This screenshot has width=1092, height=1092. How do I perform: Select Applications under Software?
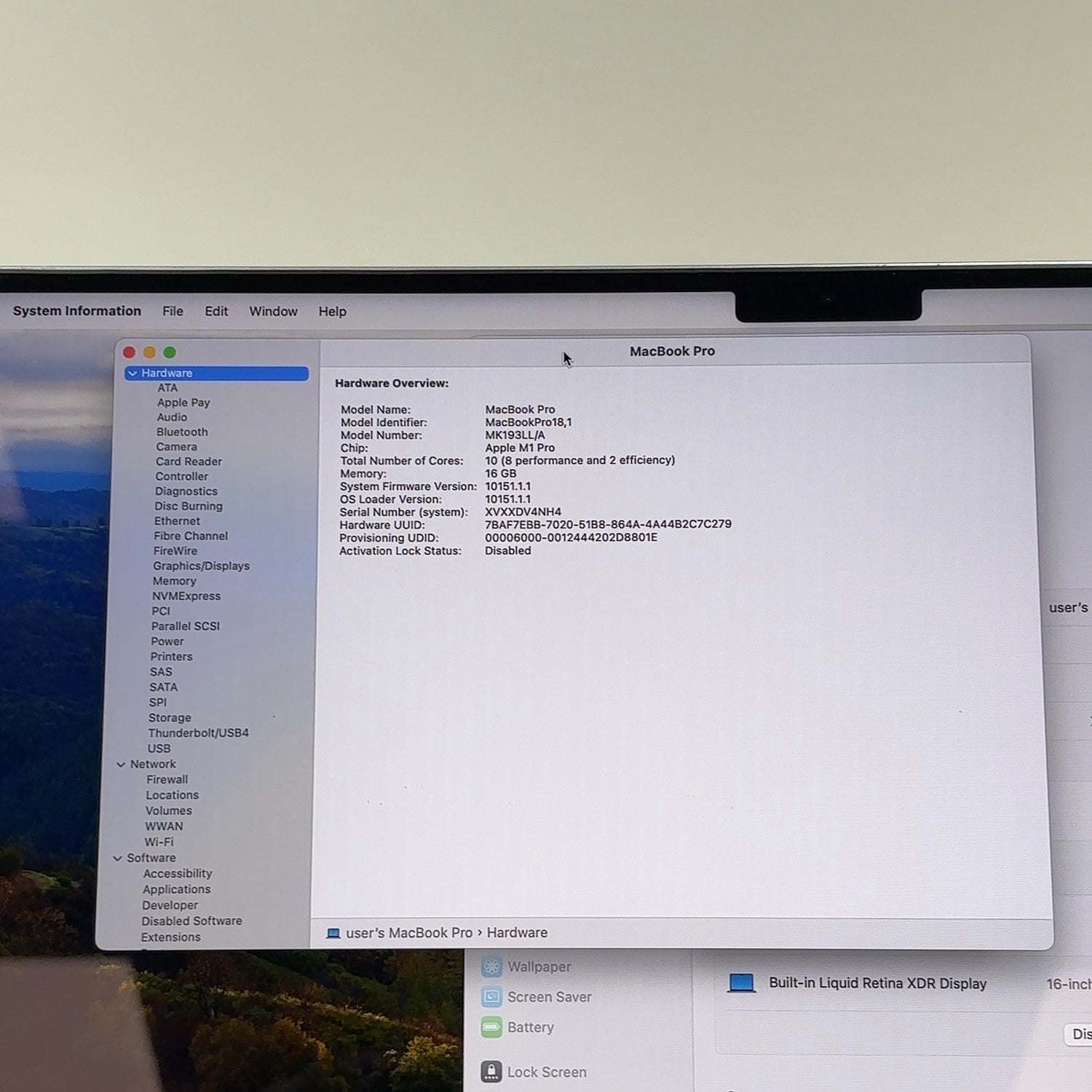(176, 890)
